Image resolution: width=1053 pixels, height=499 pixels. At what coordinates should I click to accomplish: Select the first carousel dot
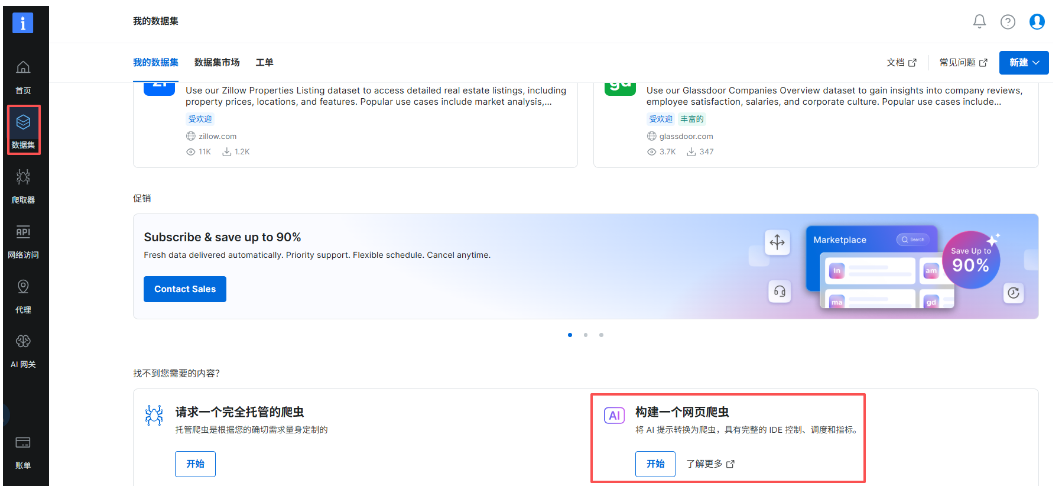point(570,334)
